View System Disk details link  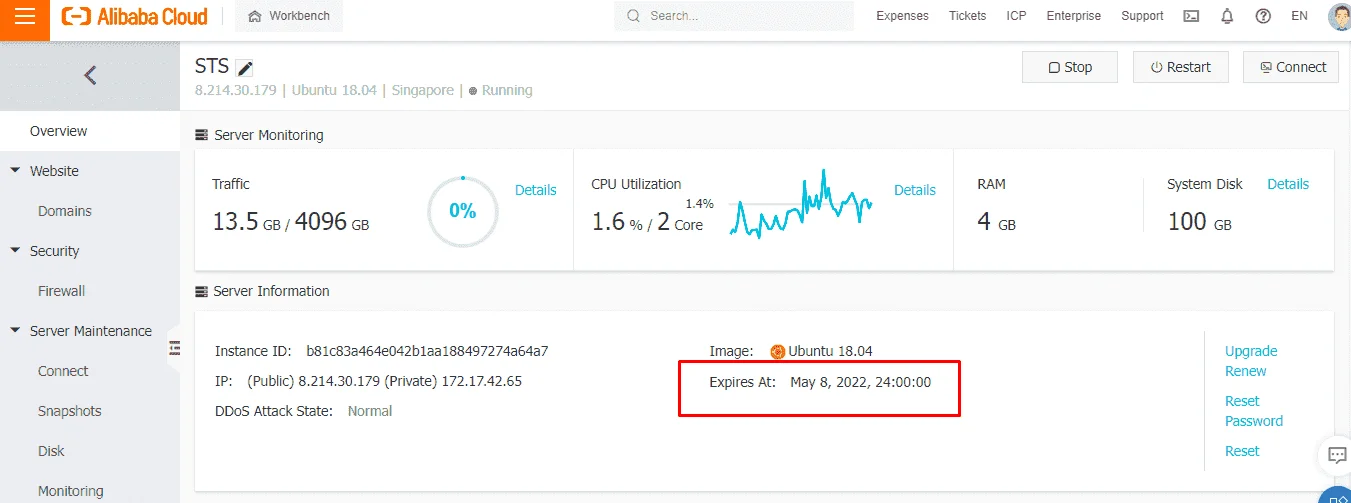coord(1288,184)
